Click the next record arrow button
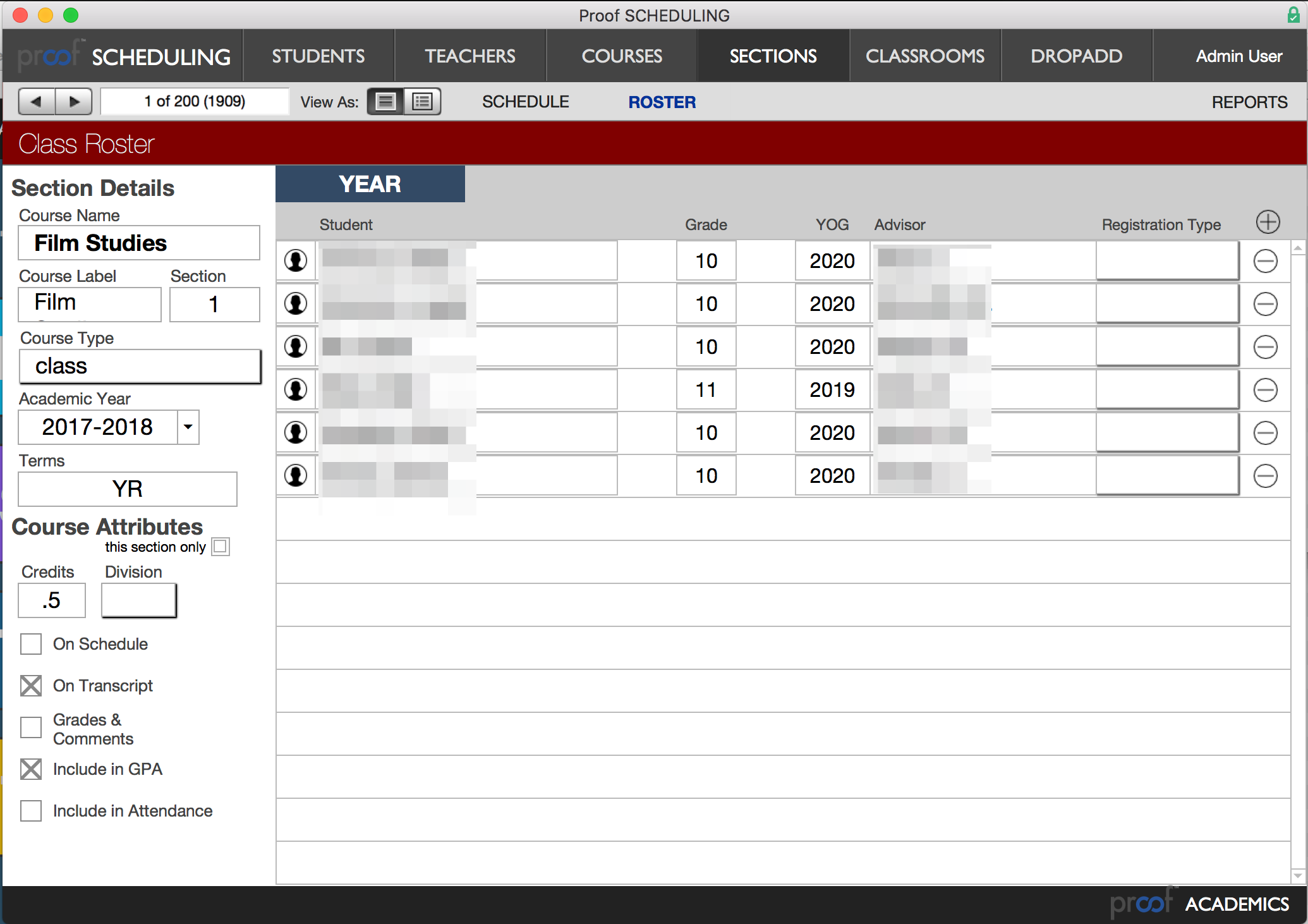 pos(74,101)
